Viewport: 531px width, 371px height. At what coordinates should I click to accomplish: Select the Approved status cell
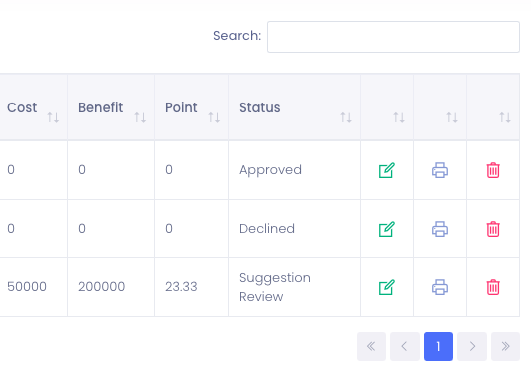pos(294,170)
